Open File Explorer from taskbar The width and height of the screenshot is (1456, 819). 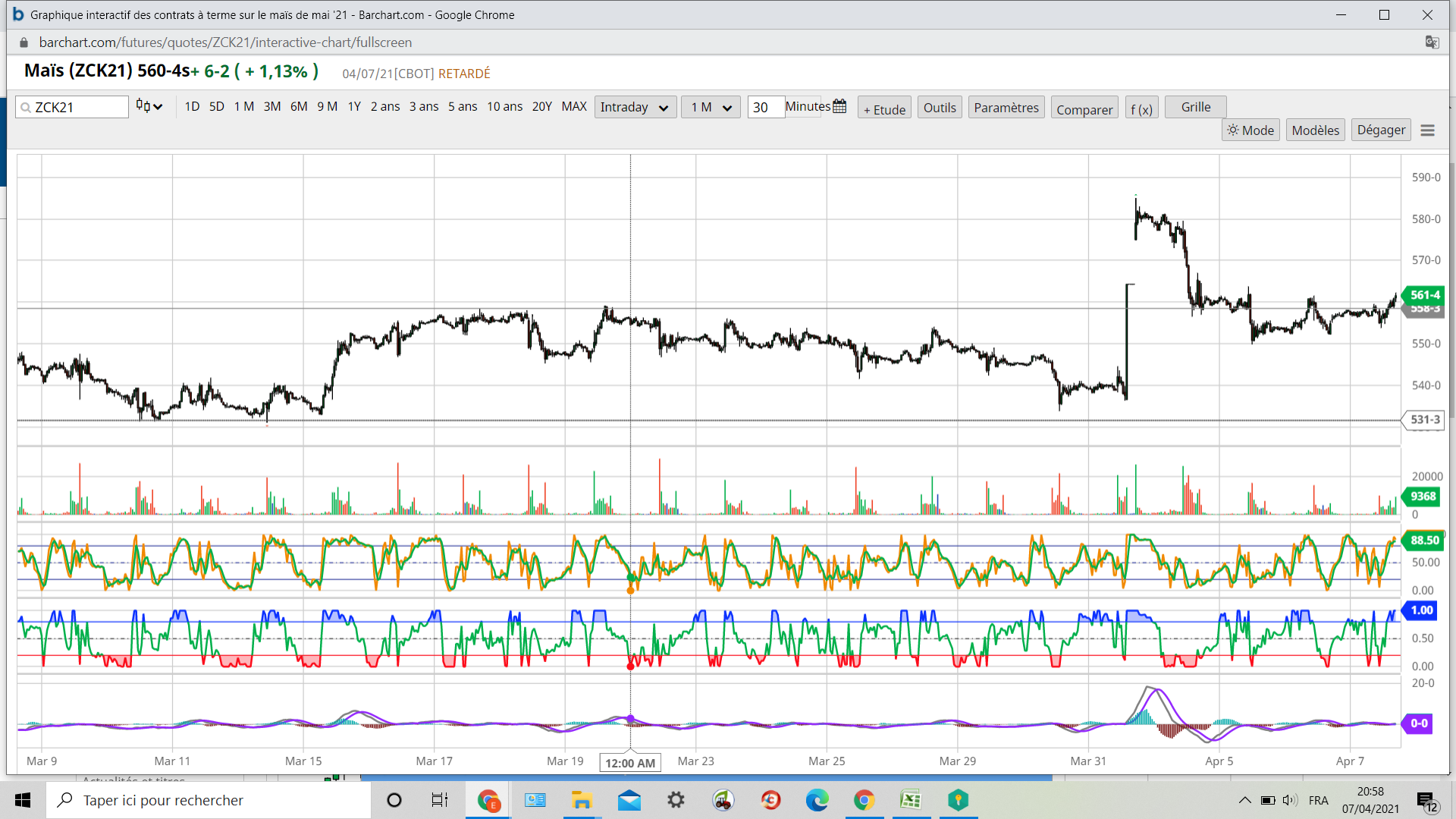582,800
